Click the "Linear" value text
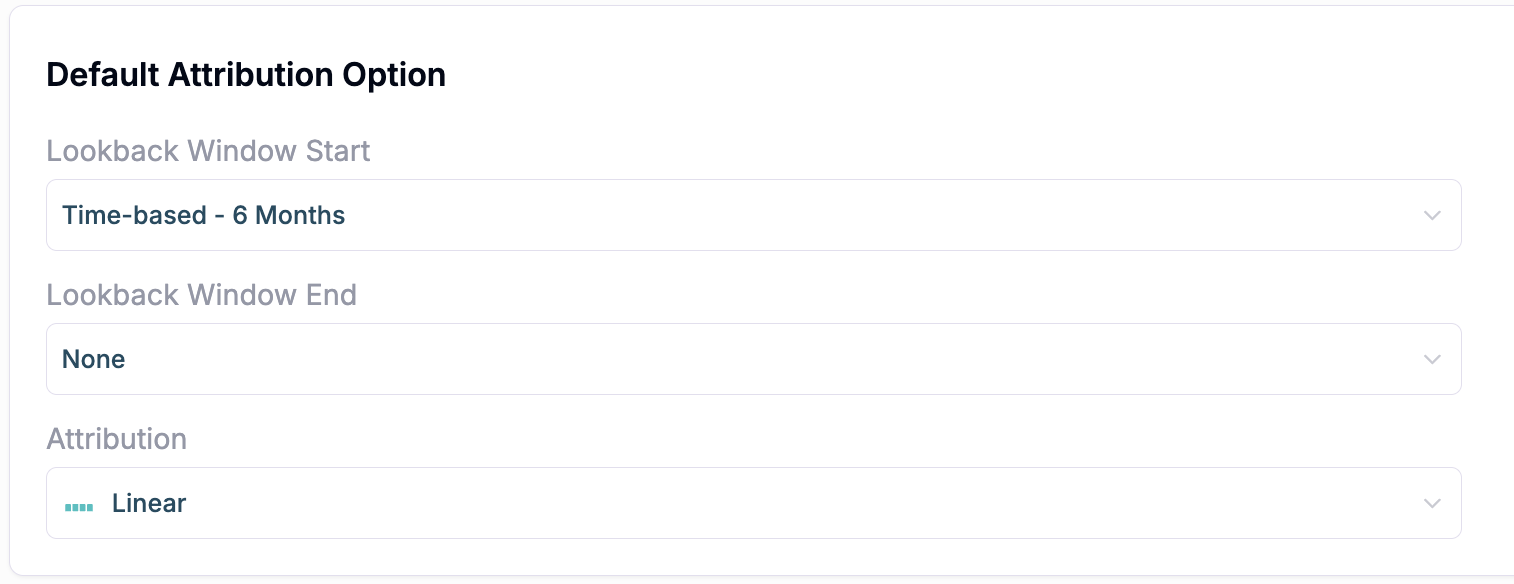Screen dimensions: 1514x584 click(x=149, y=503)
